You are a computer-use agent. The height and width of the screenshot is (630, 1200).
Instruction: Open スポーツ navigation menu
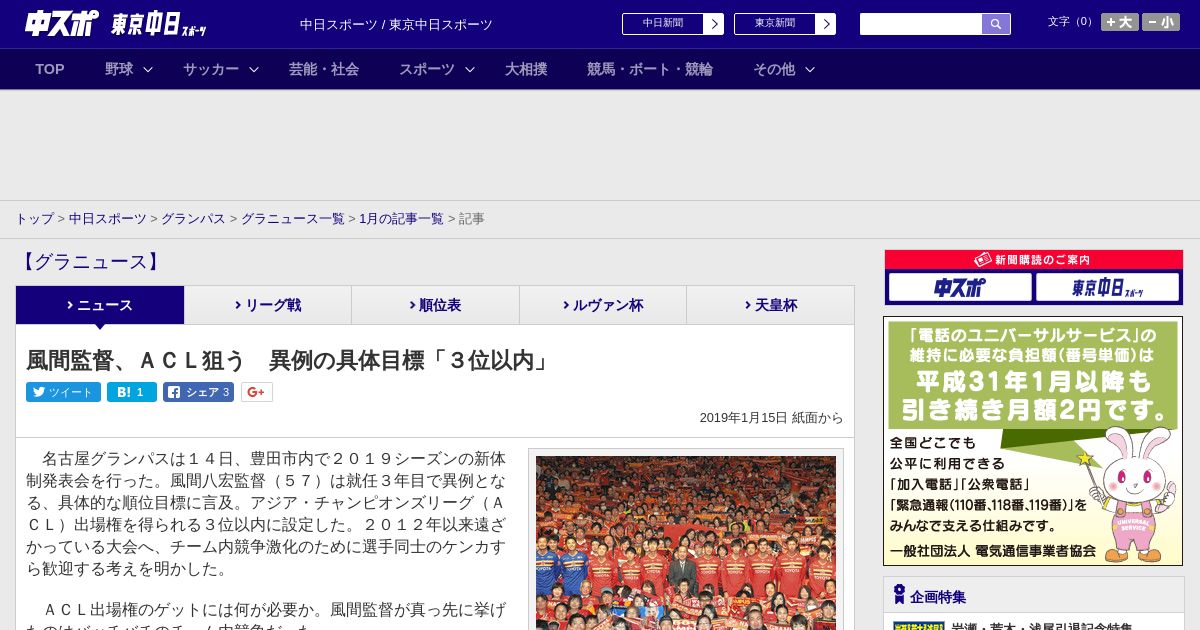point(427,69)
